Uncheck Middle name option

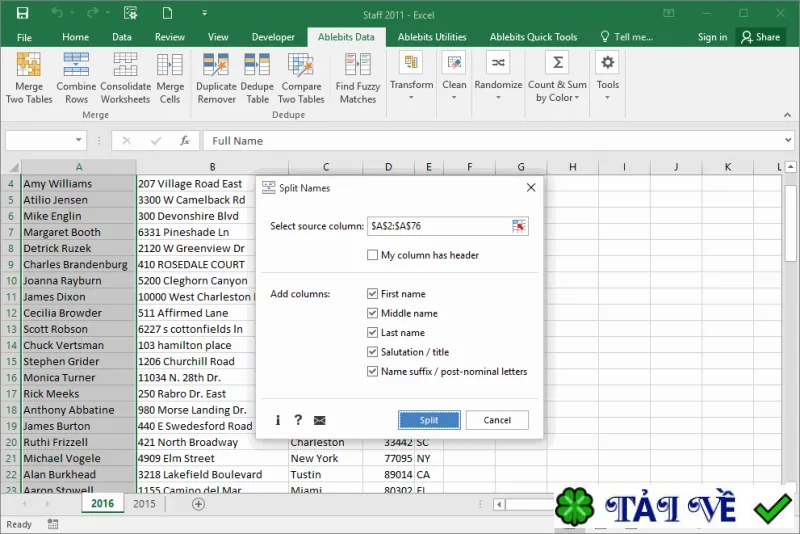coord(372,313)
